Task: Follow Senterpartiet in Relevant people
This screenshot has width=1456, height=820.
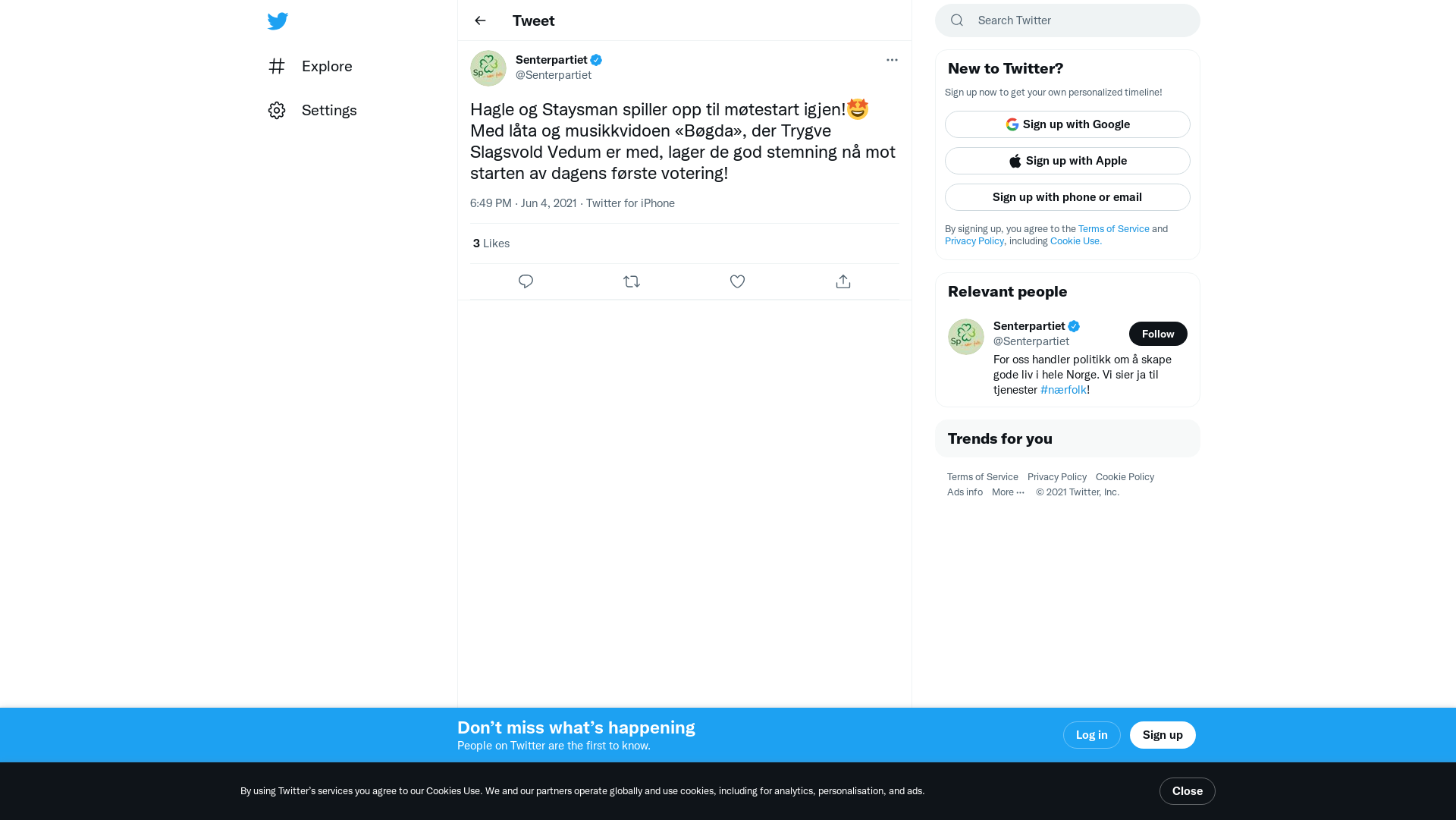Action: 1158,334
